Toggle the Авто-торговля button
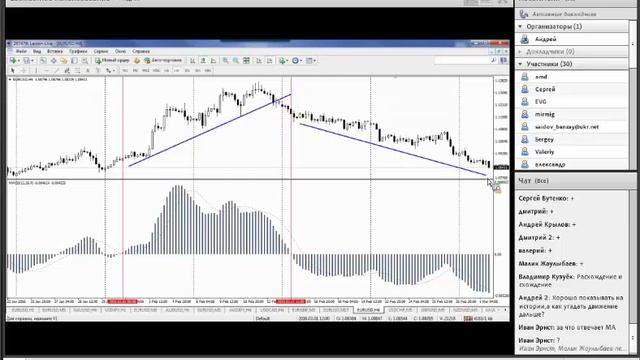This screenshot has width=640, height=360. [x=163, y=60]
